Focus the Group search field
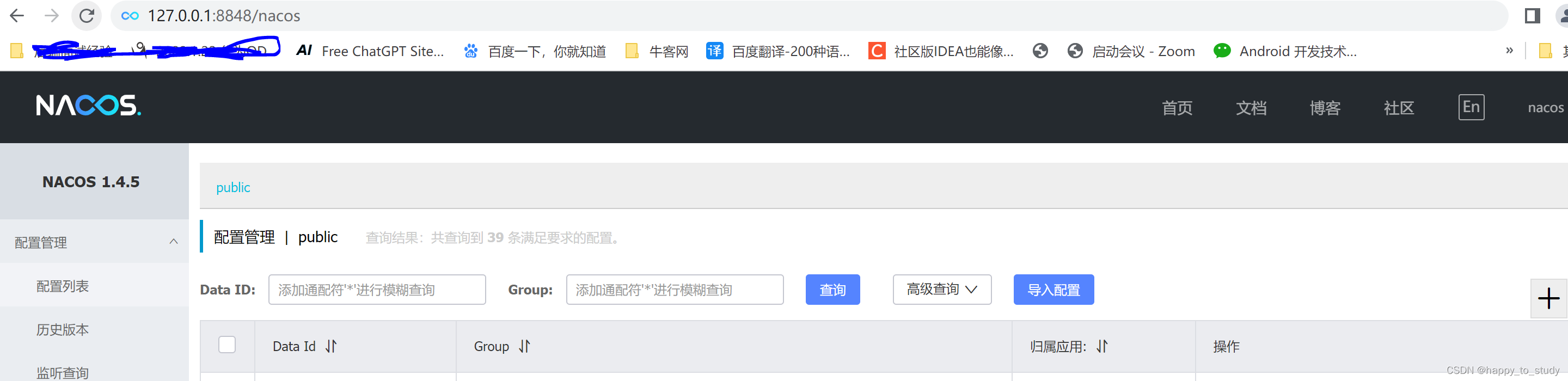Screen dimensions: 1568x381 (675, 290)
